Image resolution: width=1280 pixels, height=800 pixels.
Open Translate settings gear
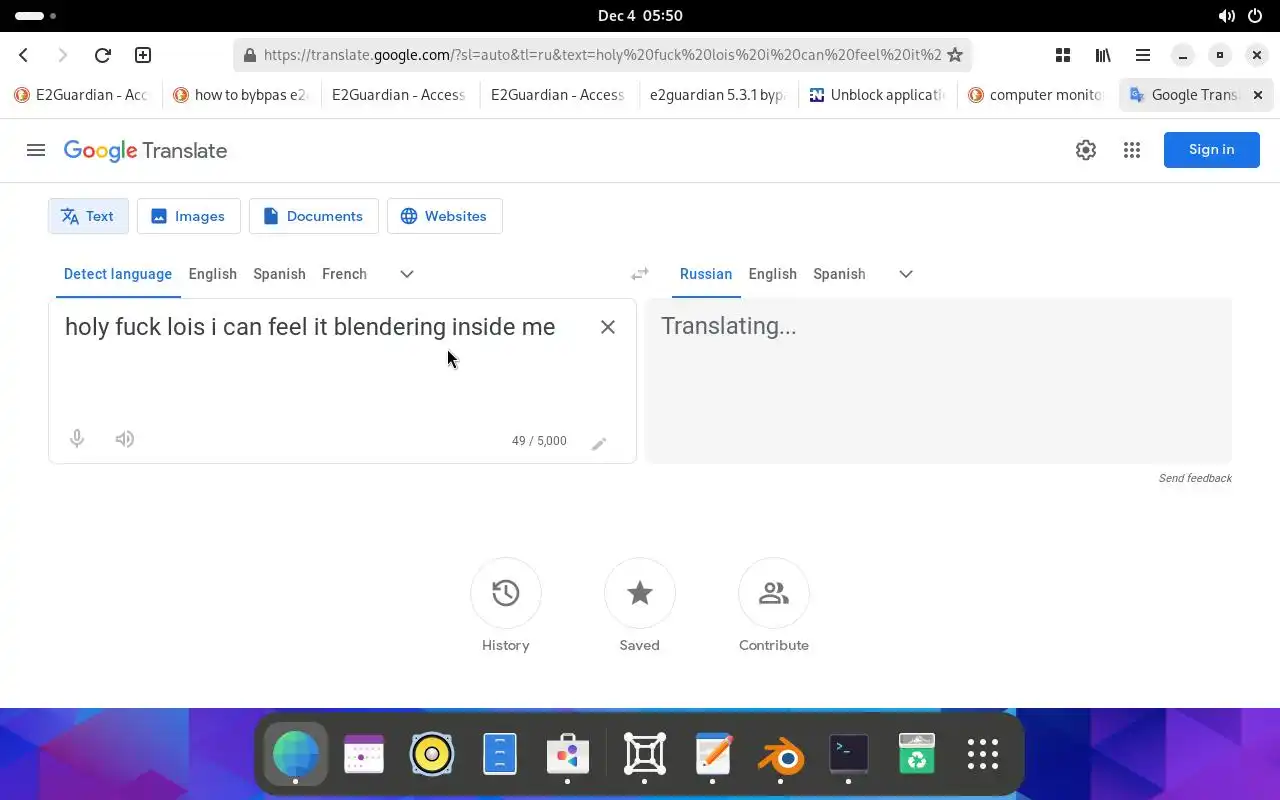[x=1086, y=150]
